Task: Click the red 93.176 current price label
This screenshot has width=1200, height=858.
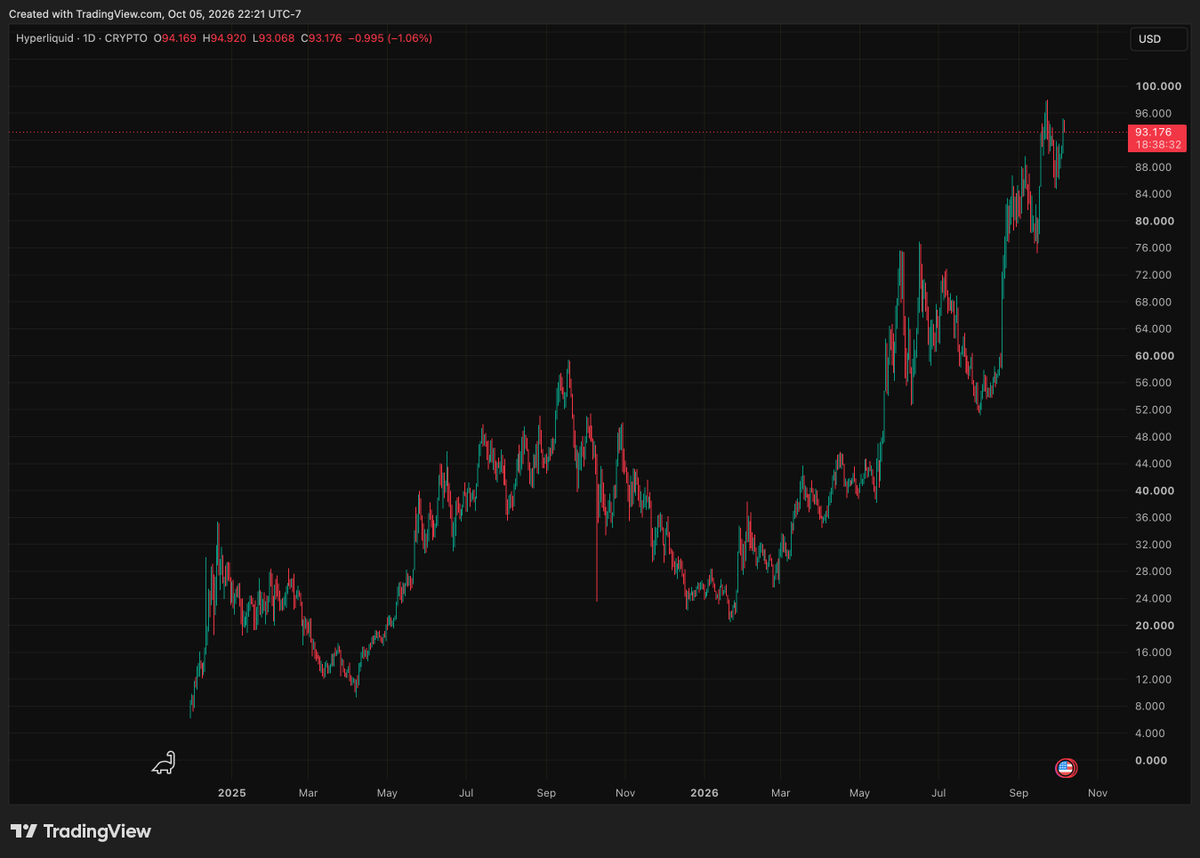Action: [1157, 132]
